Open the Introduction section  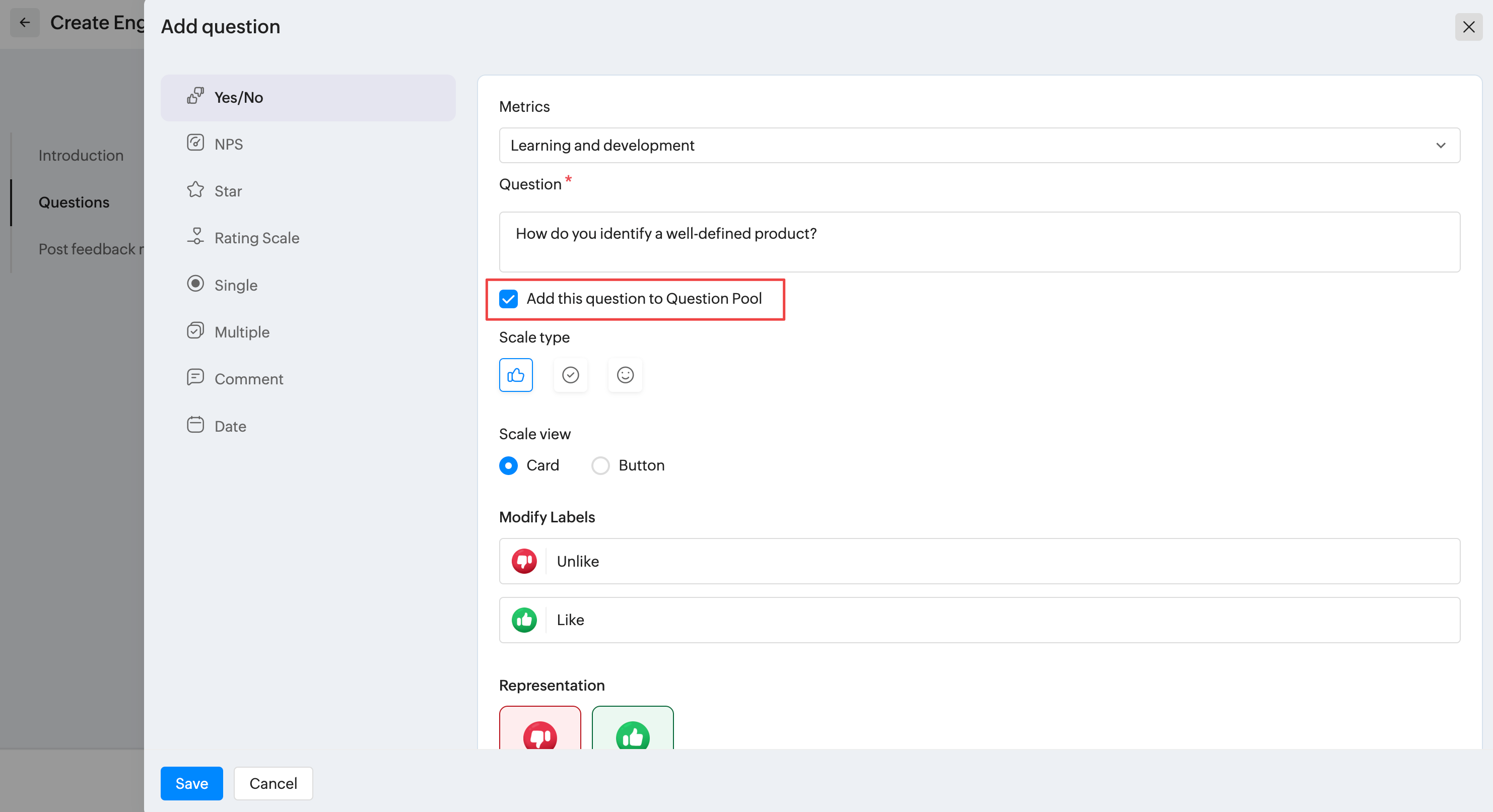pos(81,155)
